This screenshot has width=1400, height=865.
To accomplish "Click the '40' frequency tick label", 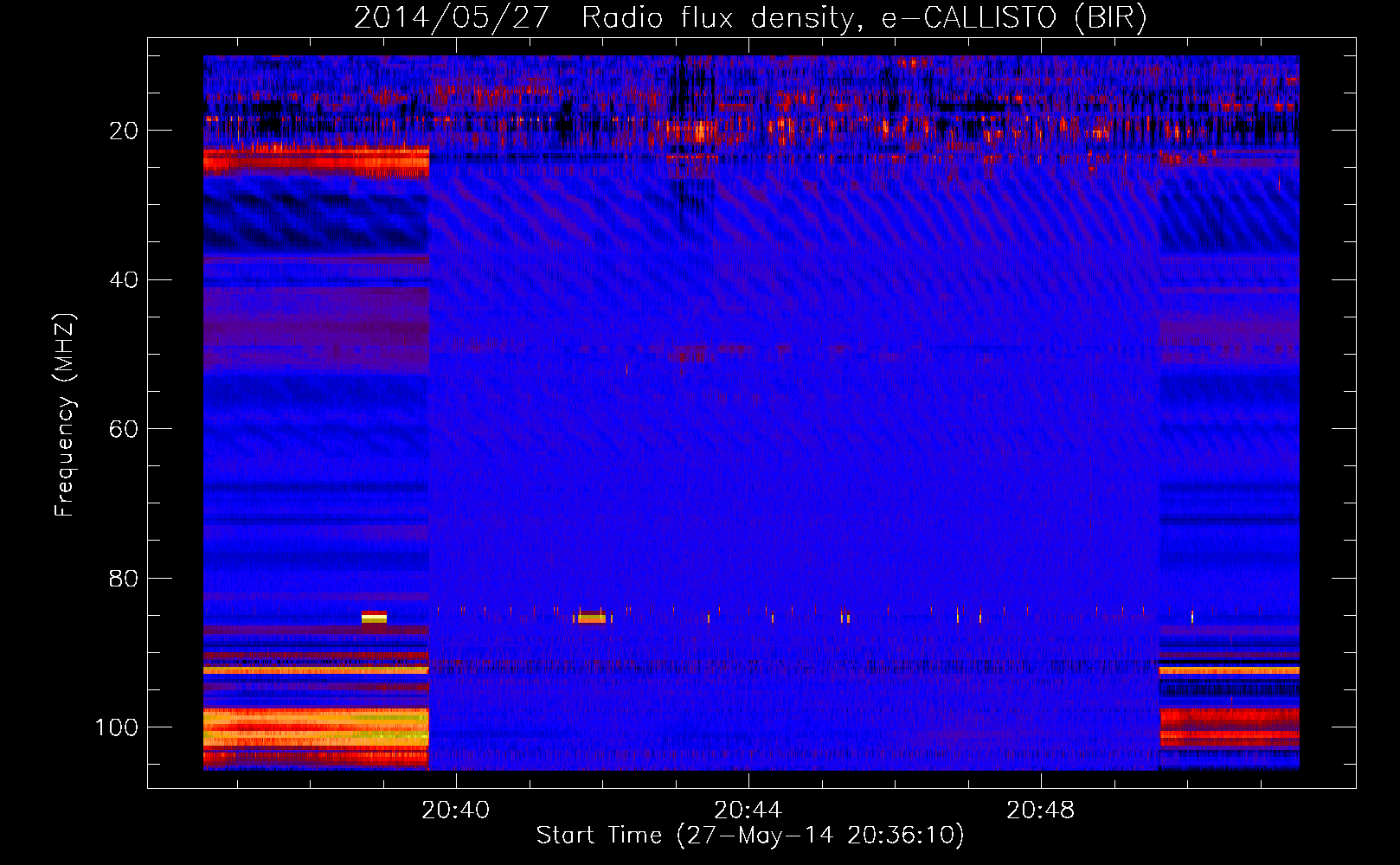I will point(124,280).
